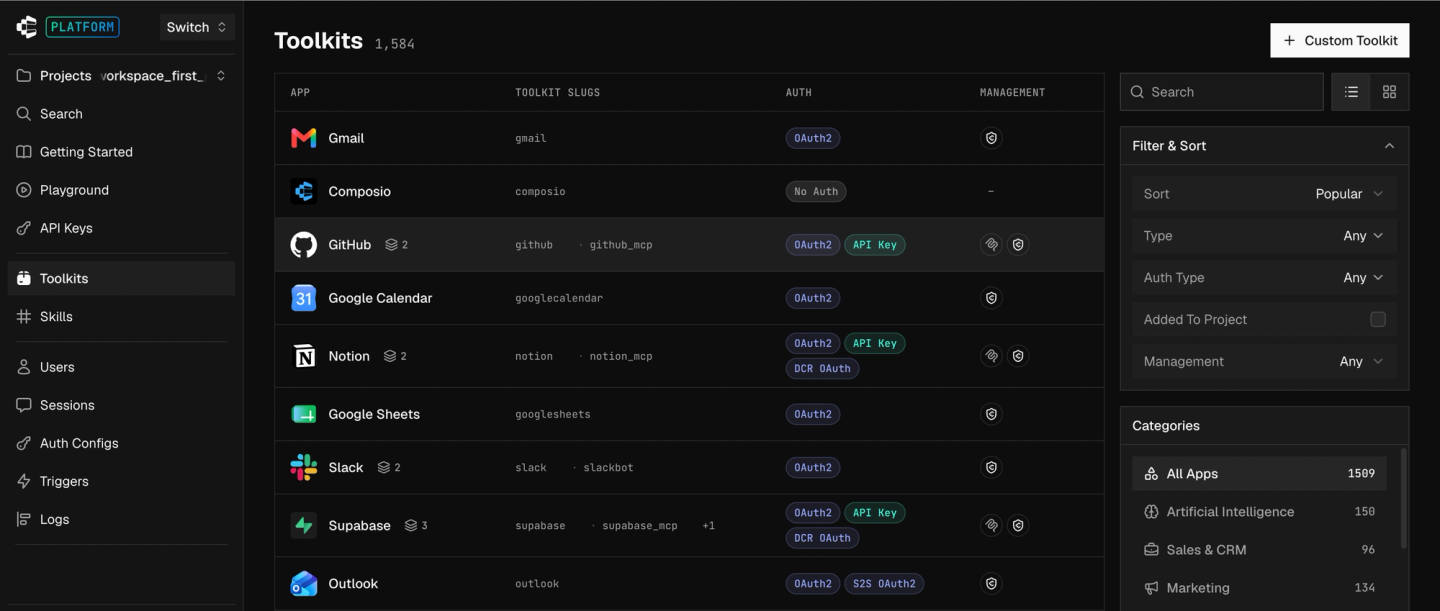
Task: Open the Sessions page
Action: coord(121,405)
